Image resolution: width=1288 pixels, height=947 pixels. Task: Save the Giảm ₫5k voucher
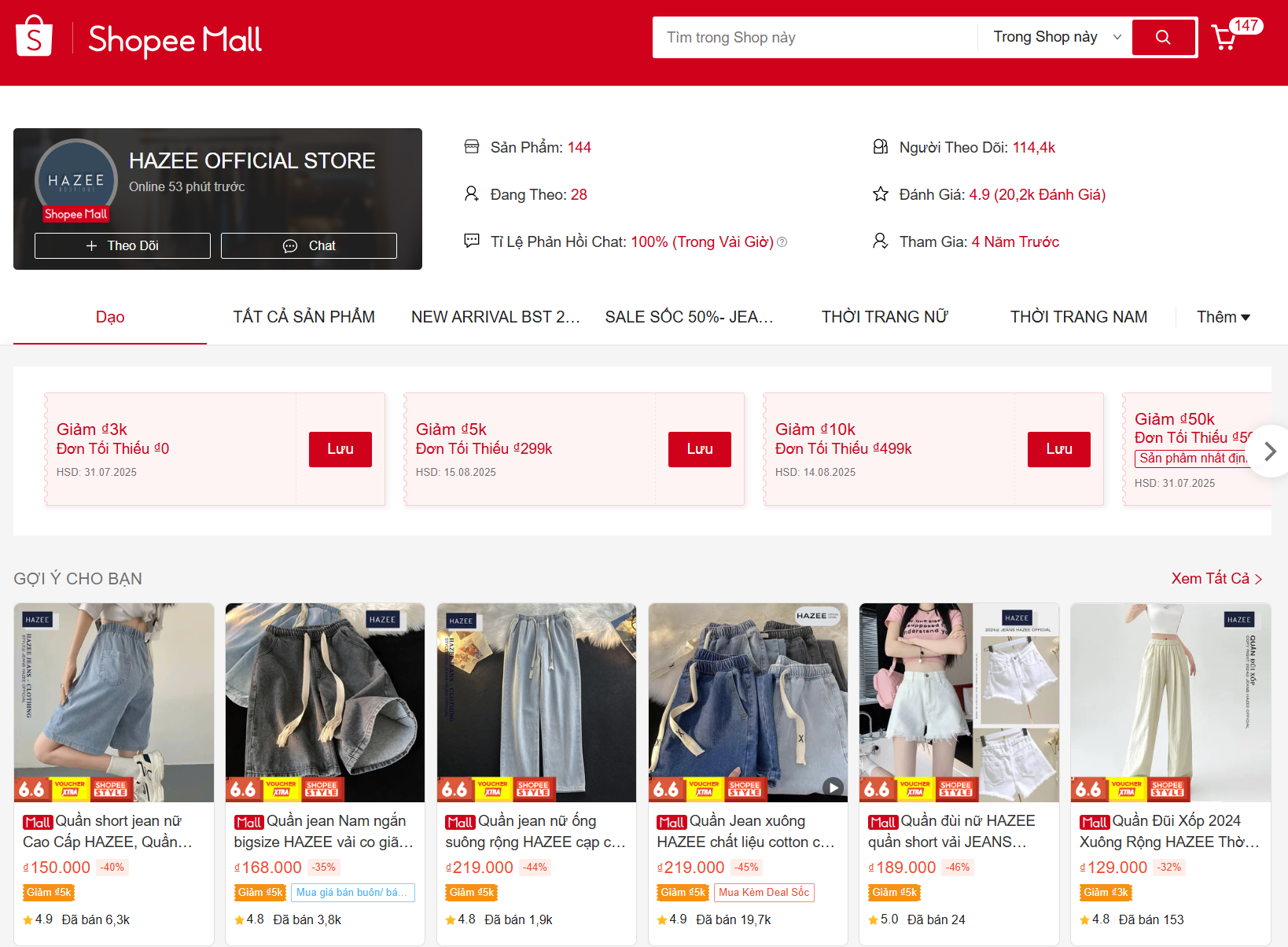click(700, 449)
